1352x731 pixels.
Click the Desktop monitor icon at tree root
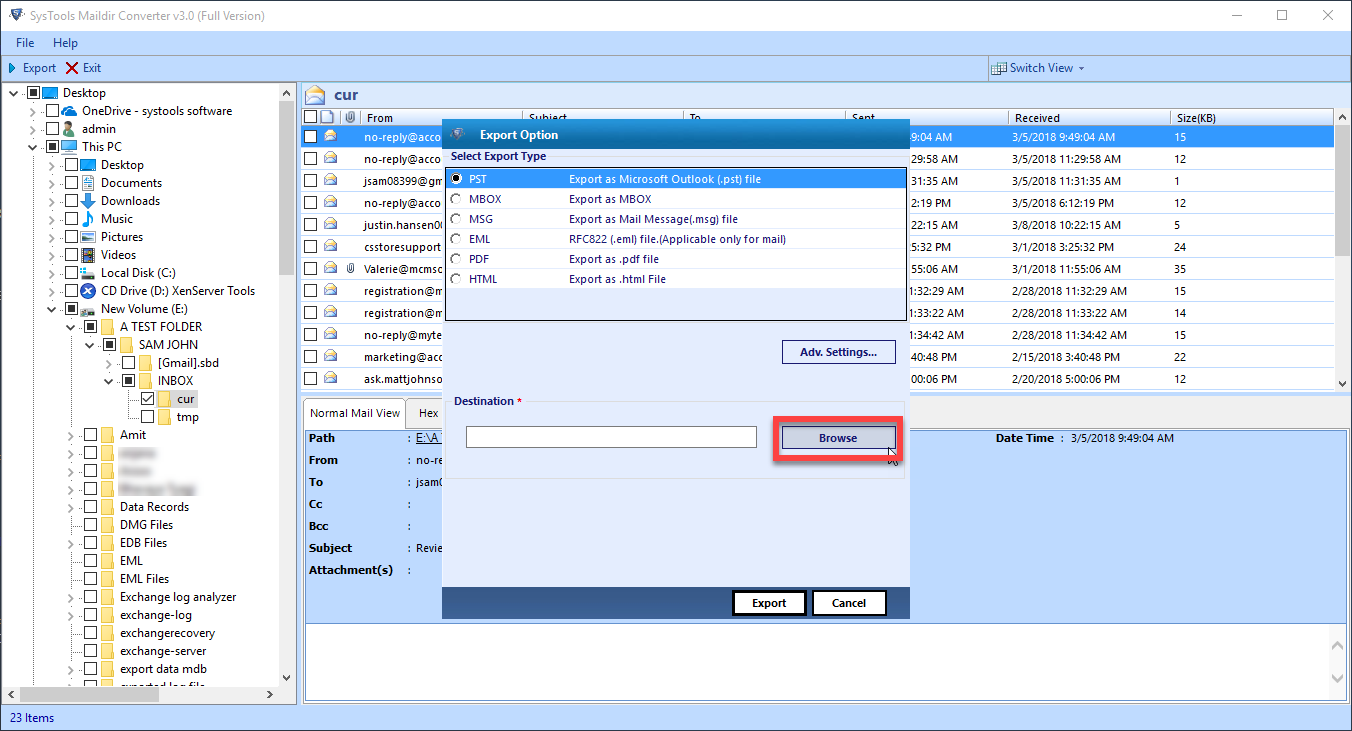point(50,93)
